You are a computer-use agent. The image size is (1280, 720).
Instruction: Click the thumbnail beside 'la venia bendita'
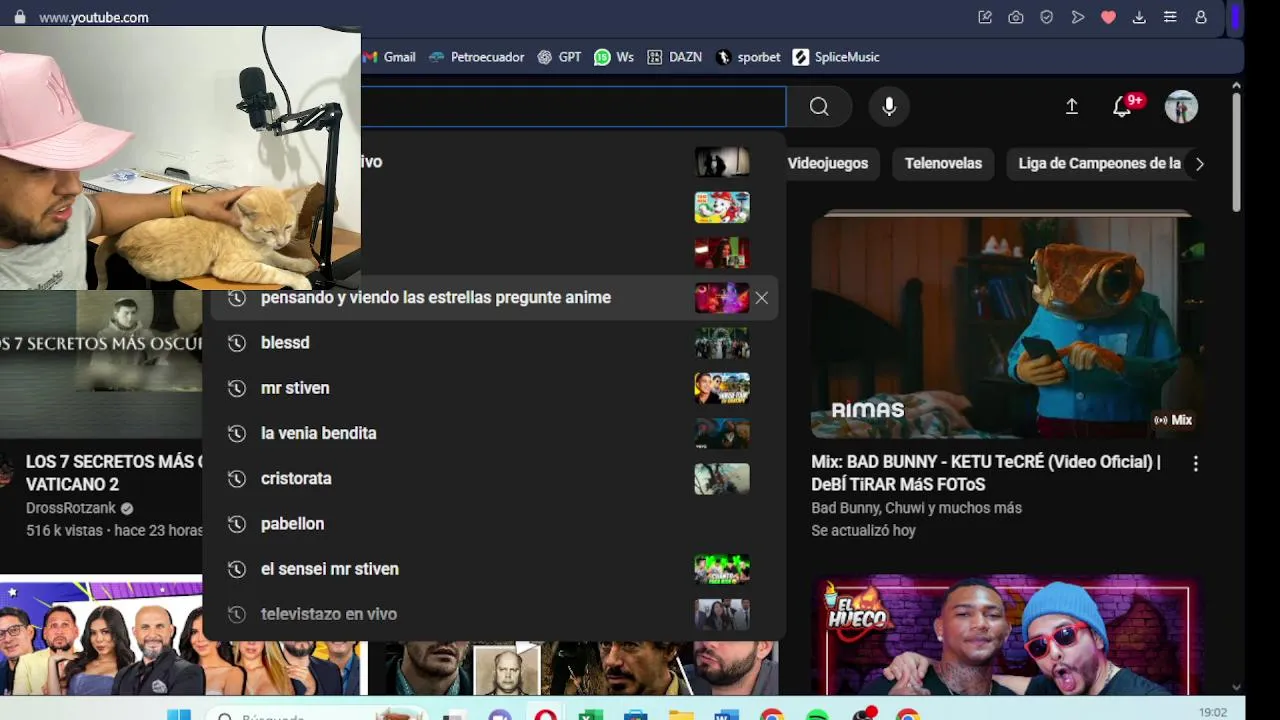coord(722,433)
